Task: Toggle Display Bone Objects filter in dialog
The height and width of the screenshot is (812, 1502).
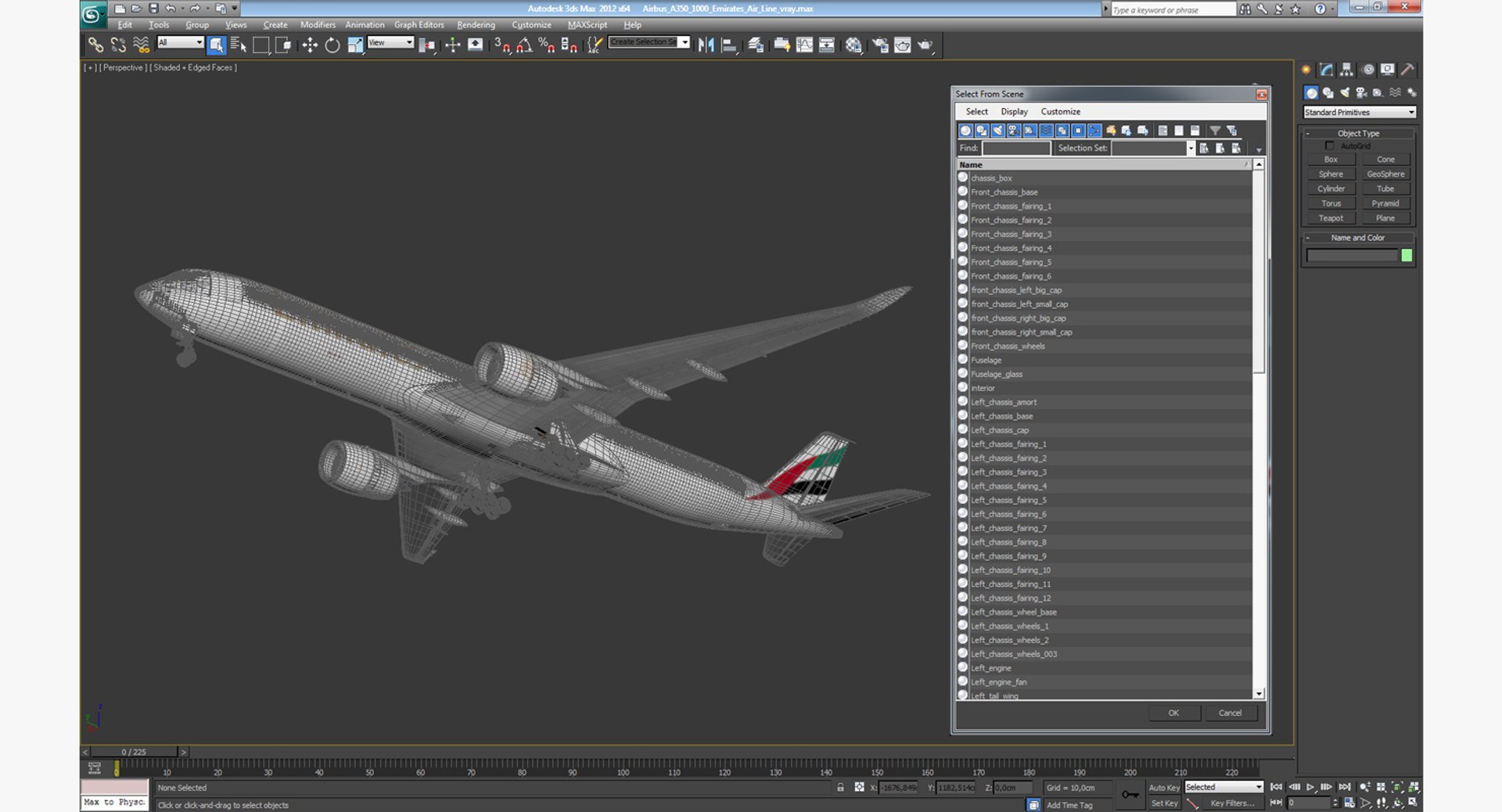Action: 1094,131
